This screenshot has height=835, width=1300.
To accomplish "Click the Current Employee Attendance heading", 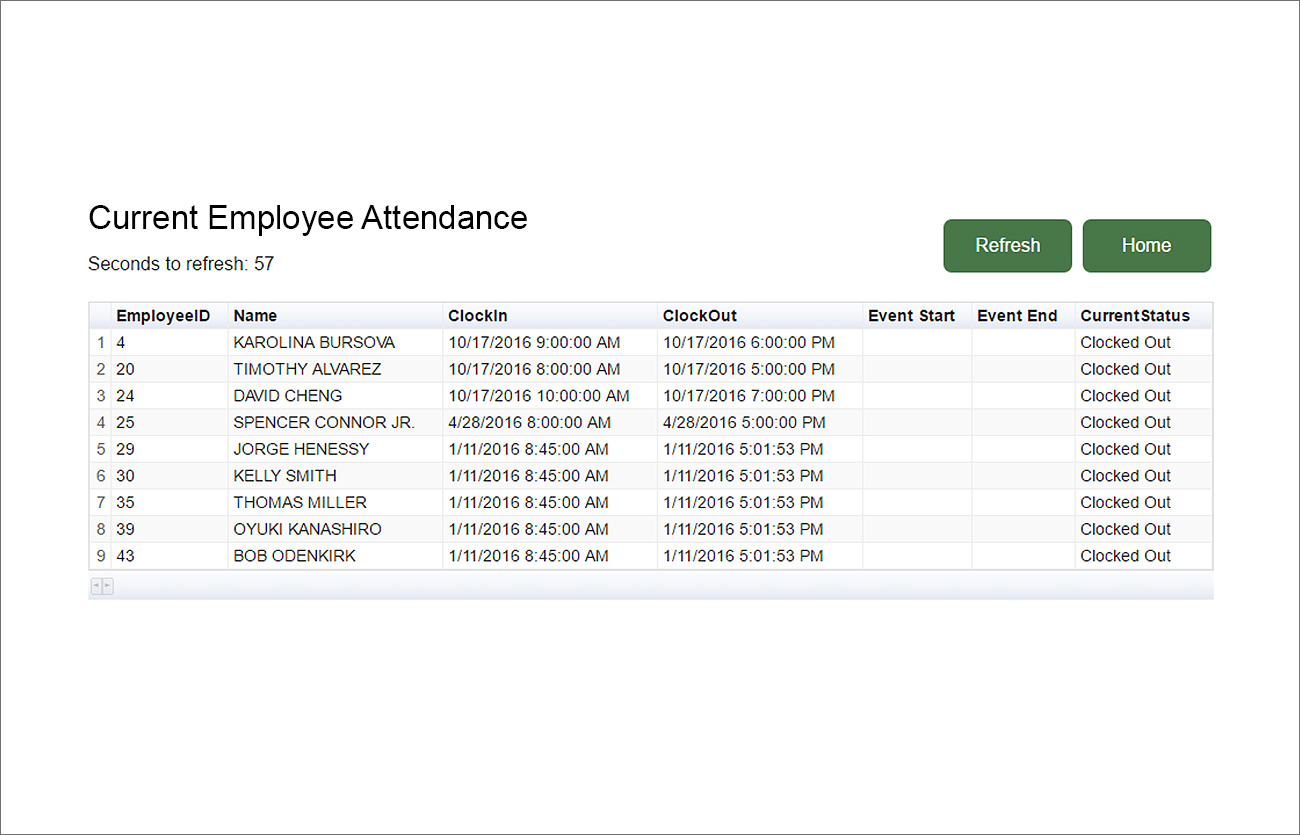I will pos(308,218).
